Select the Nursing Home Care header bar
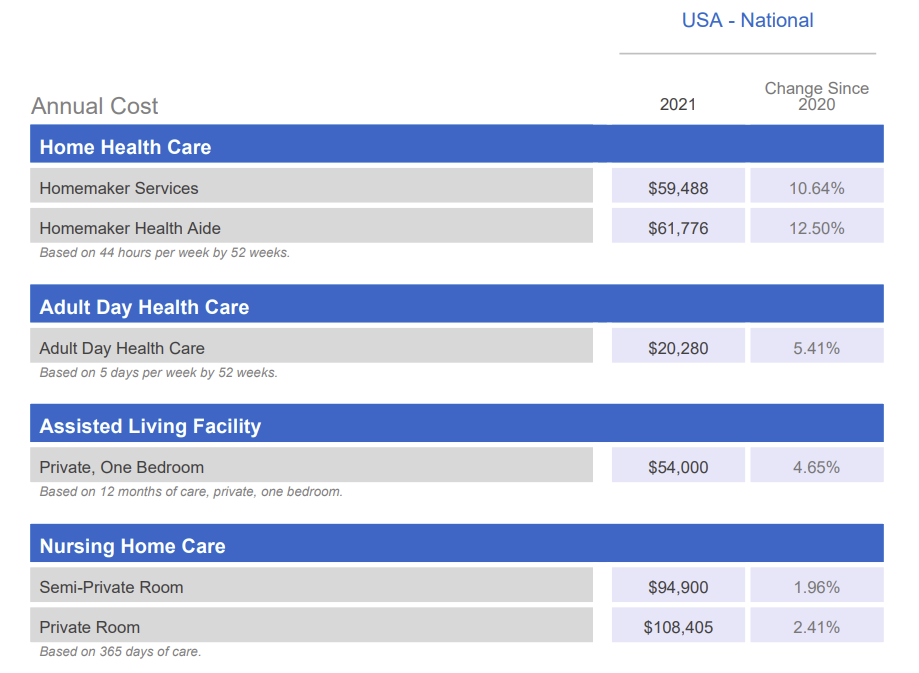 pos(457,543)
